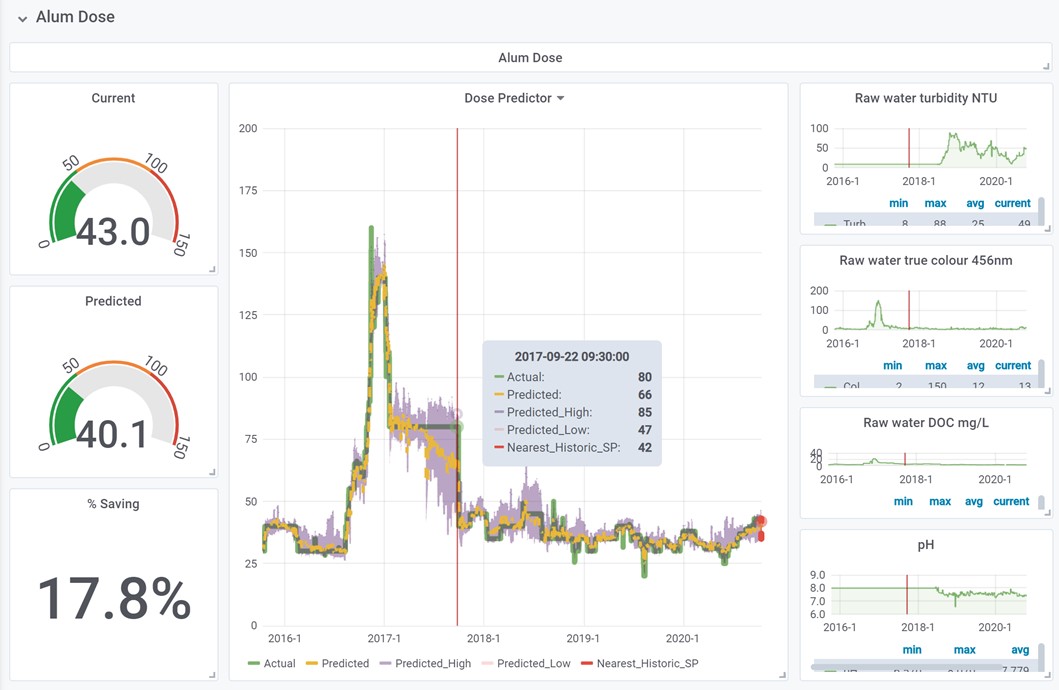The width and height of the screenshot is (1059, 690).
Task: Click the Alum Dose text panel resize handle
Action: pos(1046,66)
